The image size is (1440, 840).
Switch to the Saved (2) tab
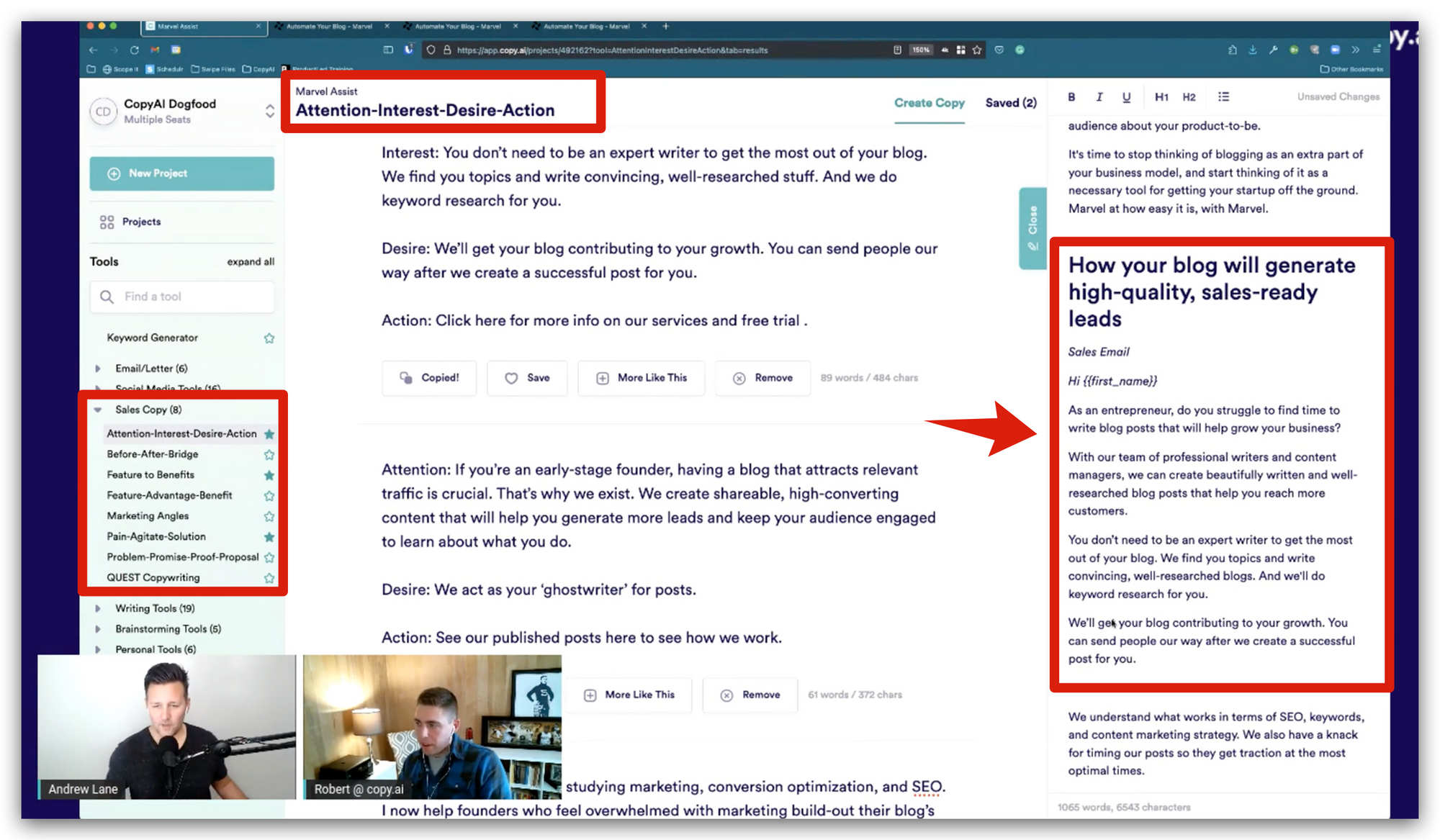pyautogui.click(x=1011, y=103)
